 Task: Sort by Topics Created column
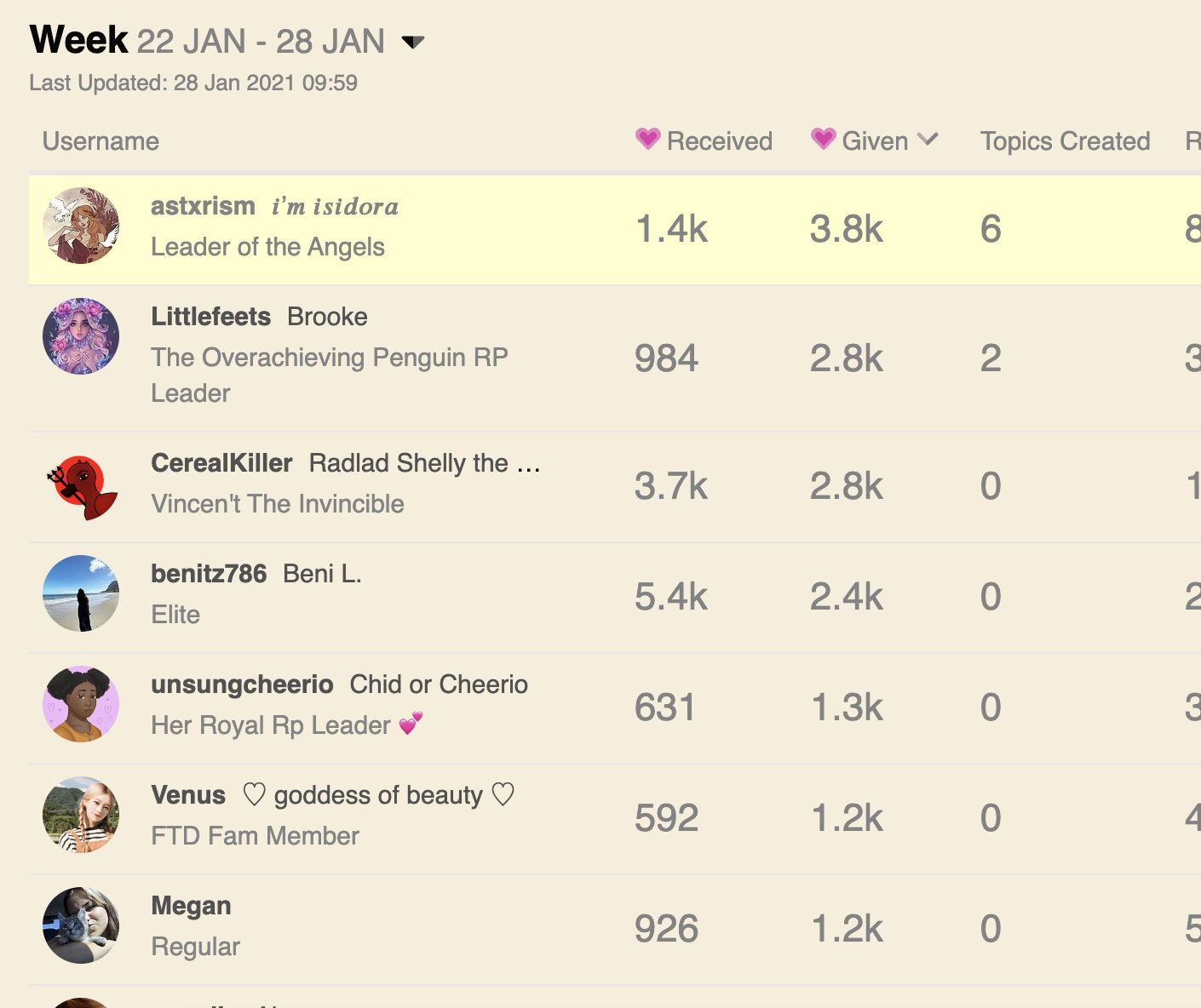(x=1065, y=141)
